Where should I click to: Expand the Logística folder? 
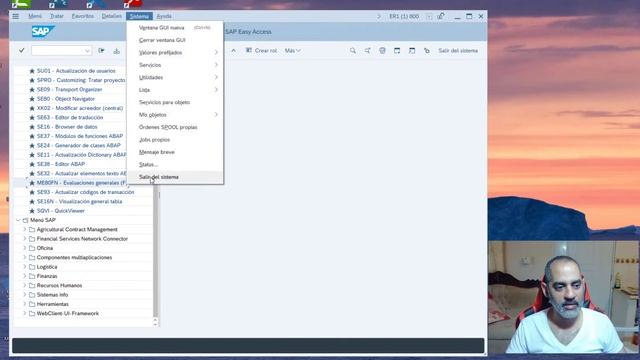point(24,267)
